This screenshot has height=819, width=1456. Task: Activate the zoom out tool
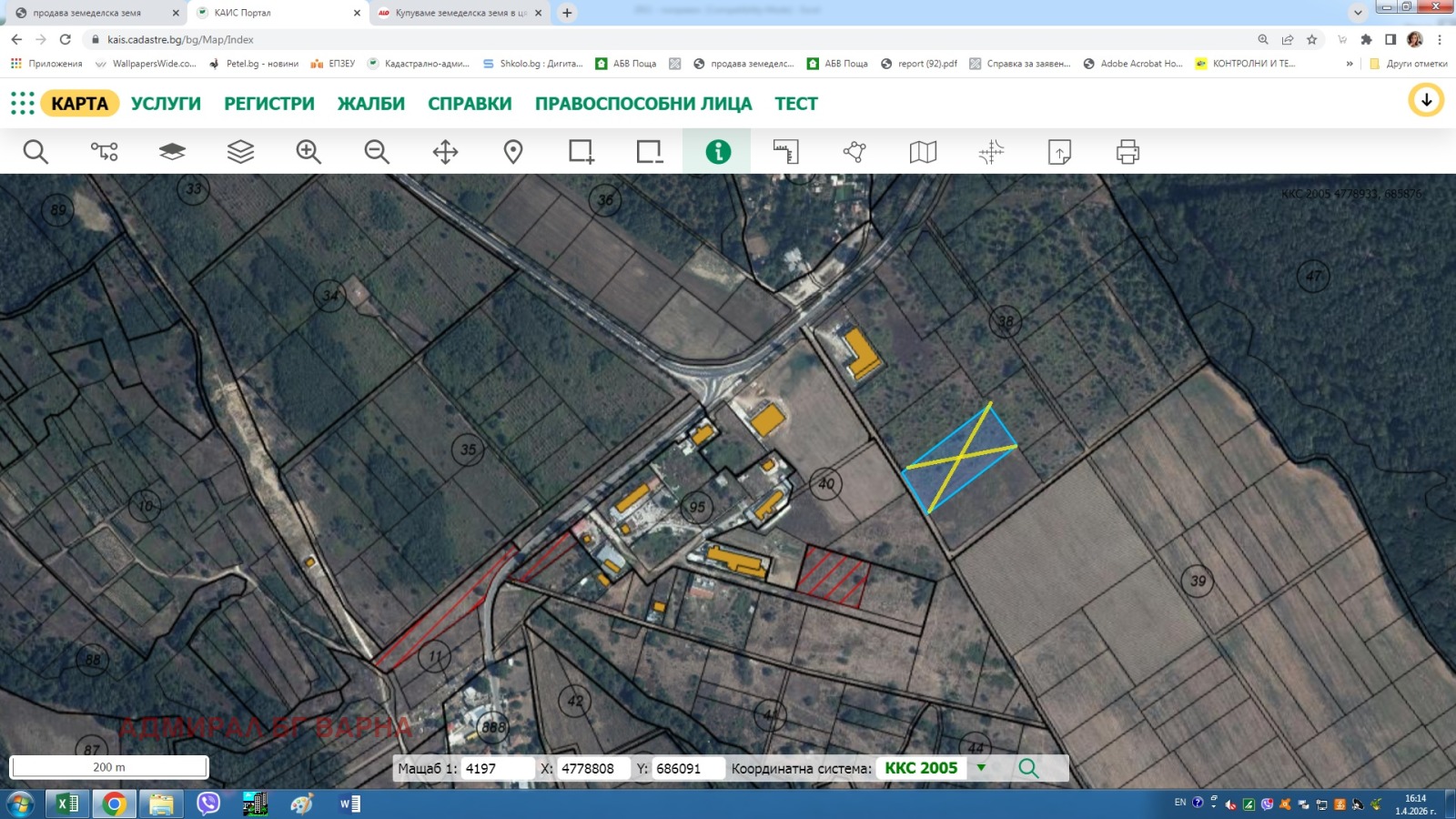coord(376,152)
